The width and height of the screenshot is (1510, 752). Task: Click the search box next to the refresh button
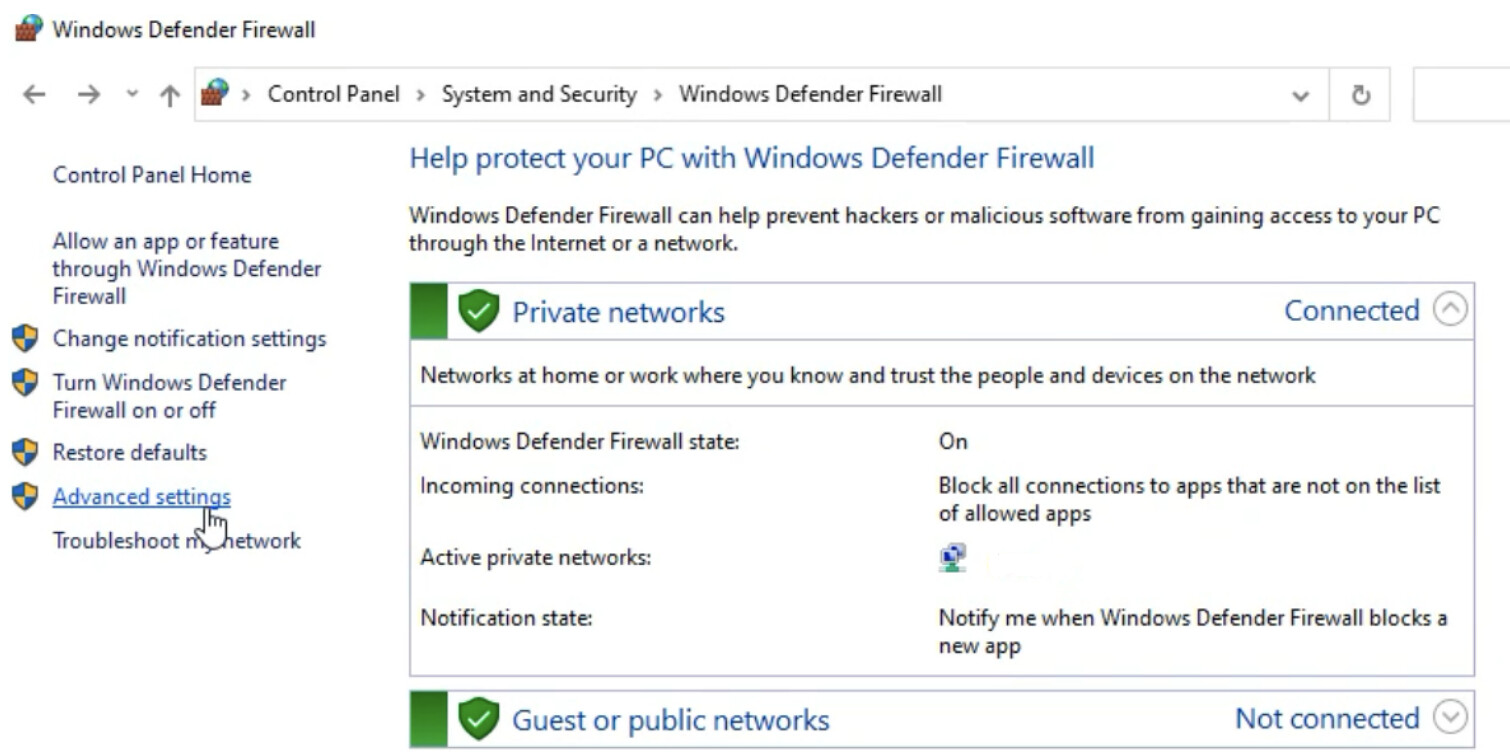tap(1460, 95)
